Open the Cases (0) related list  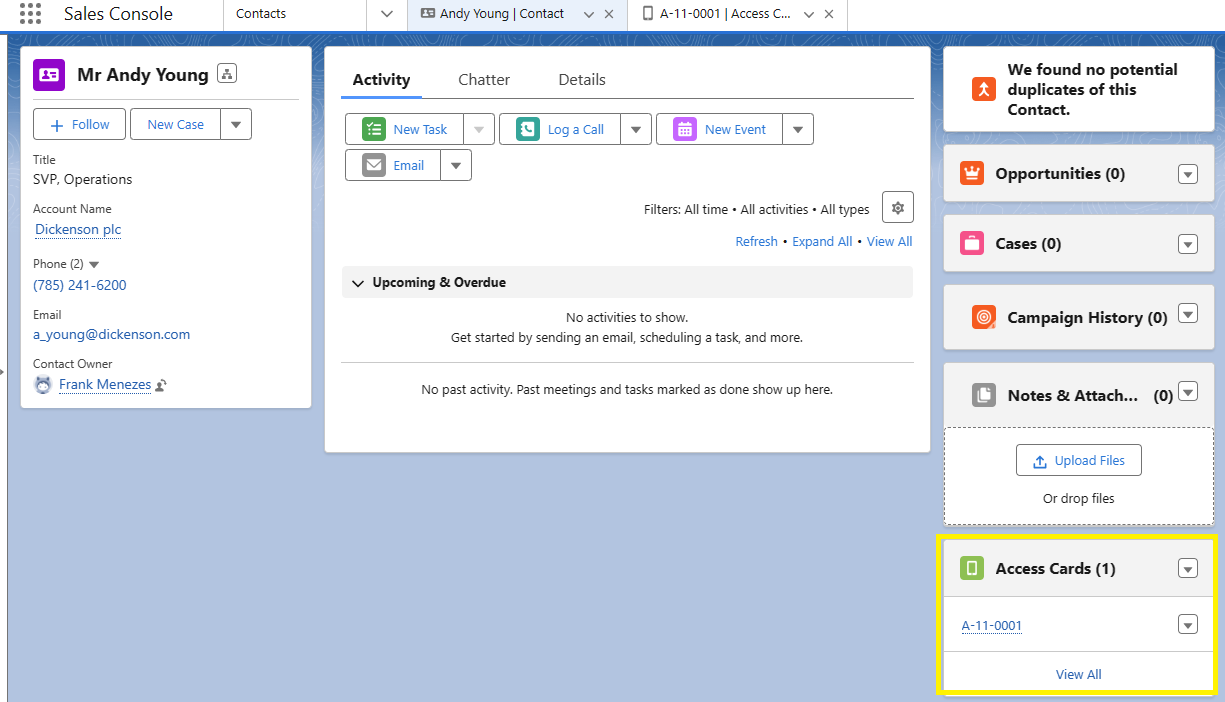1029,243
